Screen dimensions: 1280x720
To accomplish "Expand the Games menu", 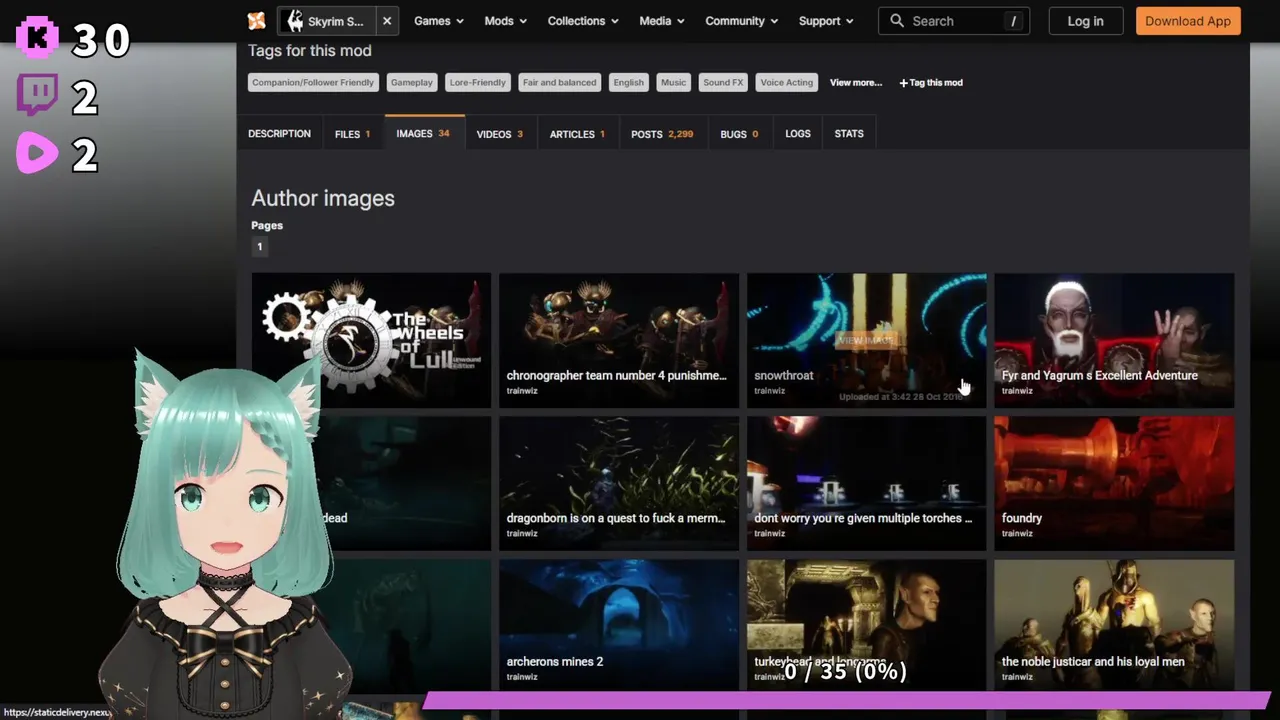I will coord(440,21).
